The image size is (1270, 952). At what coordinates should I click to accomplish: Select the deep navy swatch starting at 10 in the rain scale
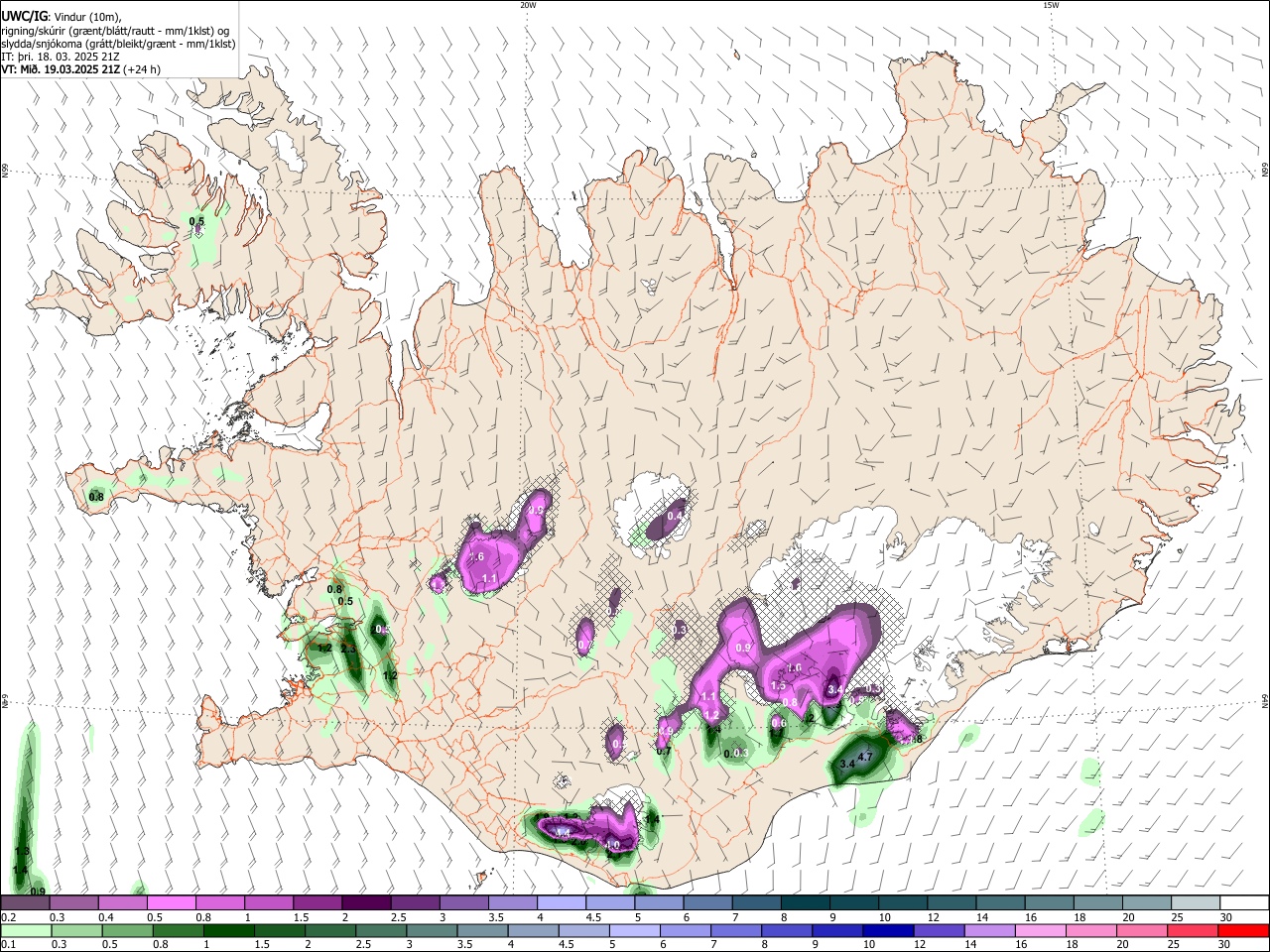coord(886,930)
